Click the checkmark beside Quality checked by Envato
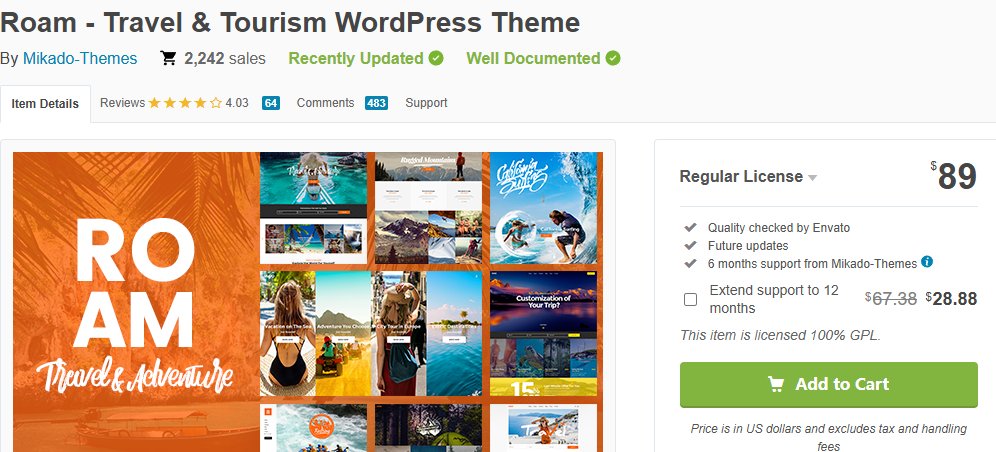This screenshot has height=452, width=996. point(690,227)
